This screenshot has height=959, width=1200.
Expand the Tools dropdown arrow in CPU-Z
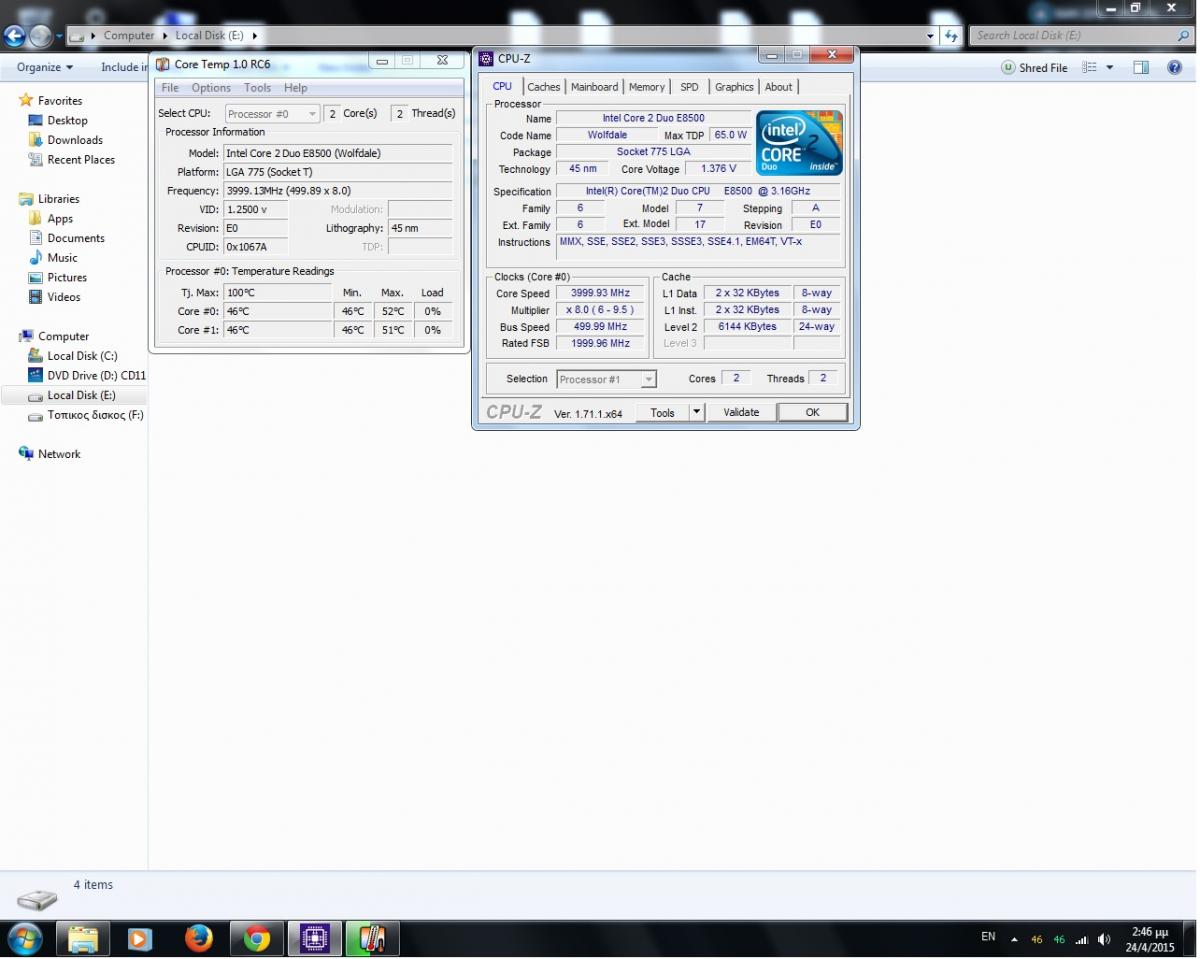(x=697, y=412)
